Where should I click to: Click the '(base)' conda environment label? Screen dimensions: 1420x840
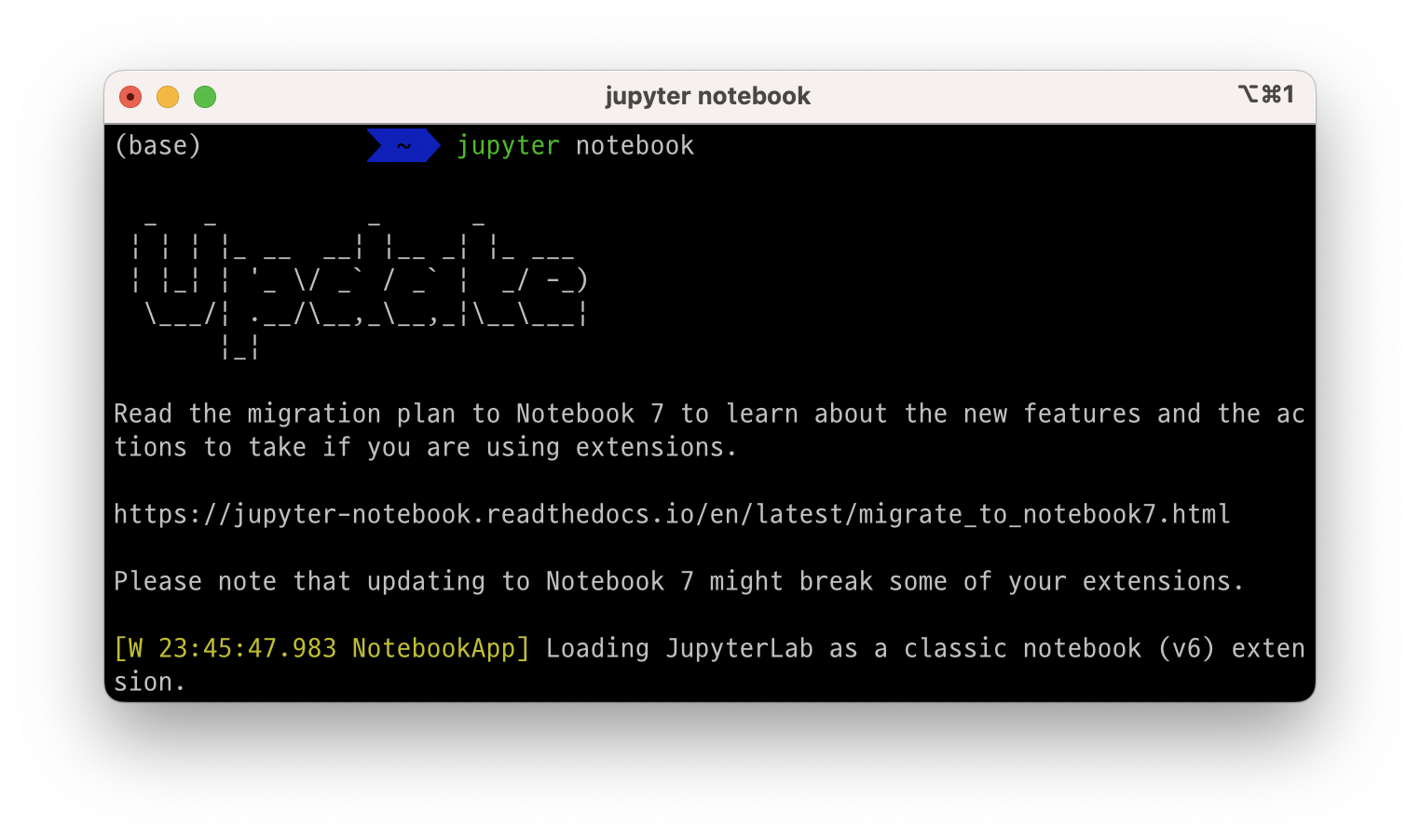point(157,145)
